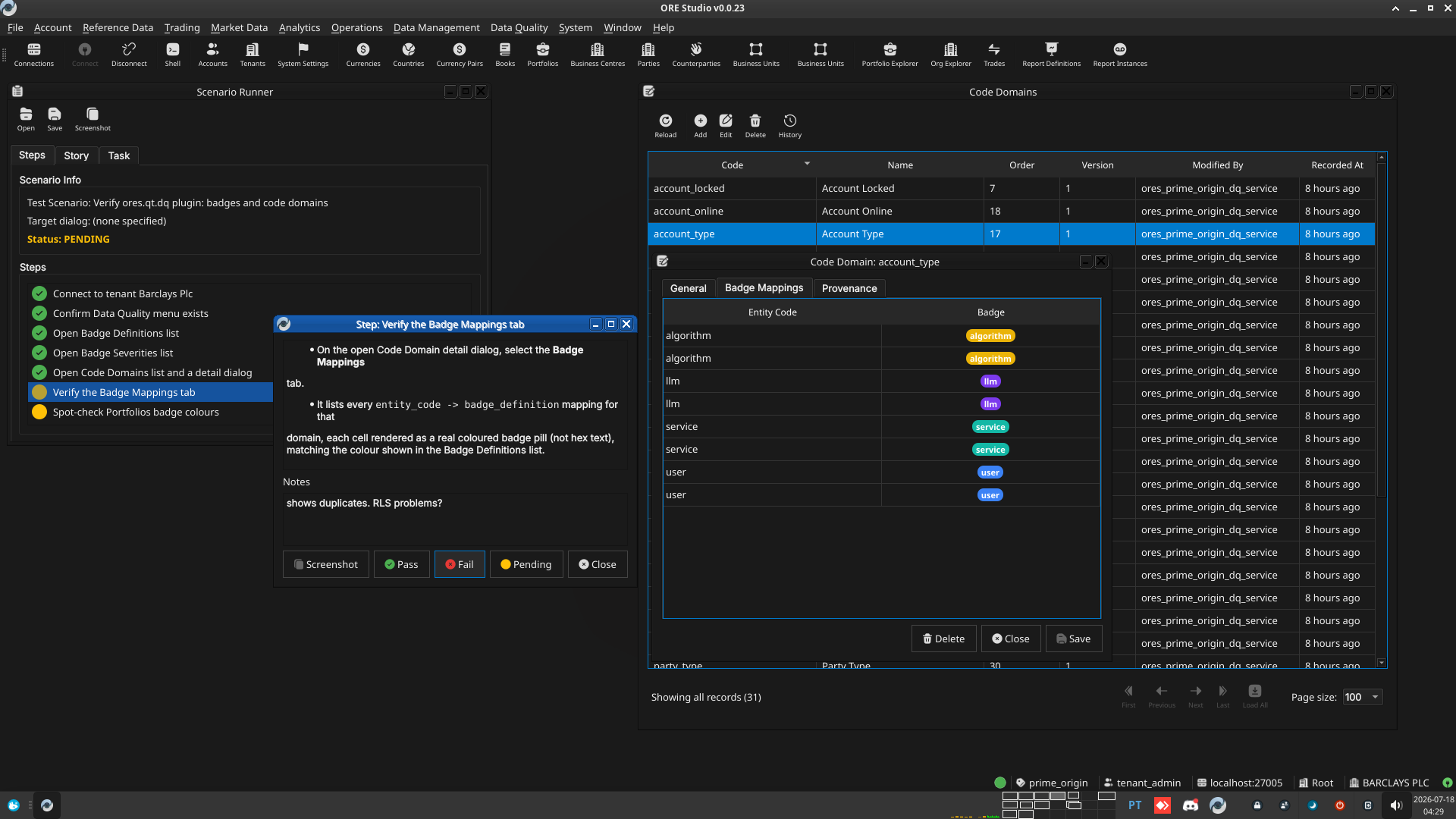Viewport: 1456px width, 819px height.
Task: Click Delete button in Code Domain dialog
Action: point(943,639)
